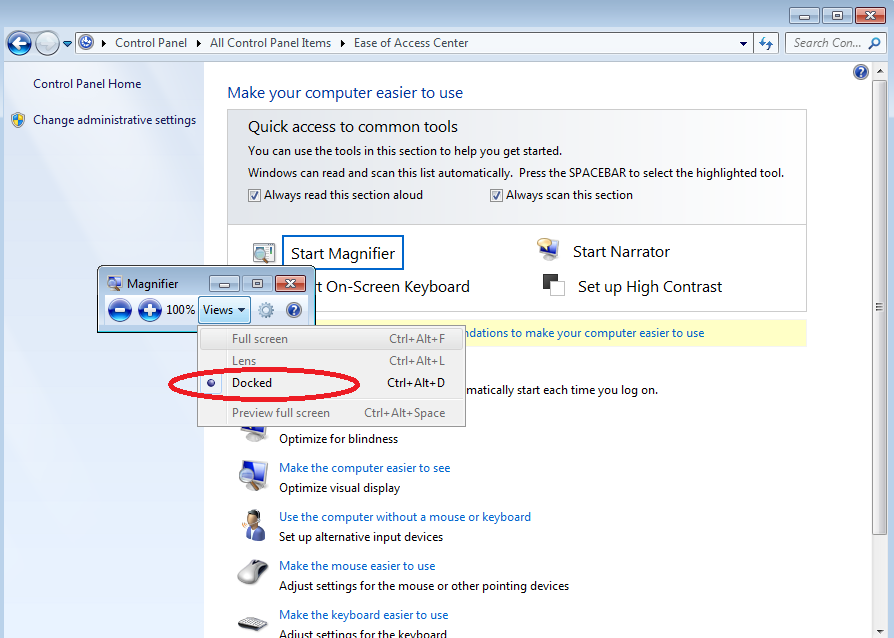
Task: Open Control Panel Home link
Action: pos(87,84)
